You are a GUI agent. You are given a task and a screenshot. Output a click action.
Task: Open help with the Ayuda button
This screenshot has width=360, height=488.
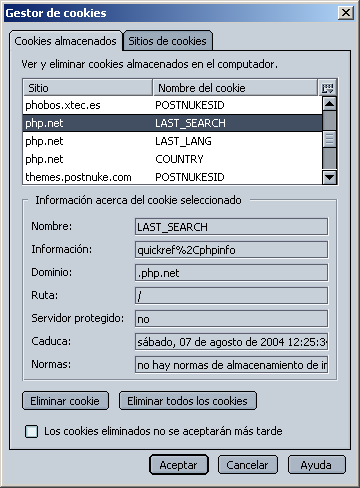316,465
